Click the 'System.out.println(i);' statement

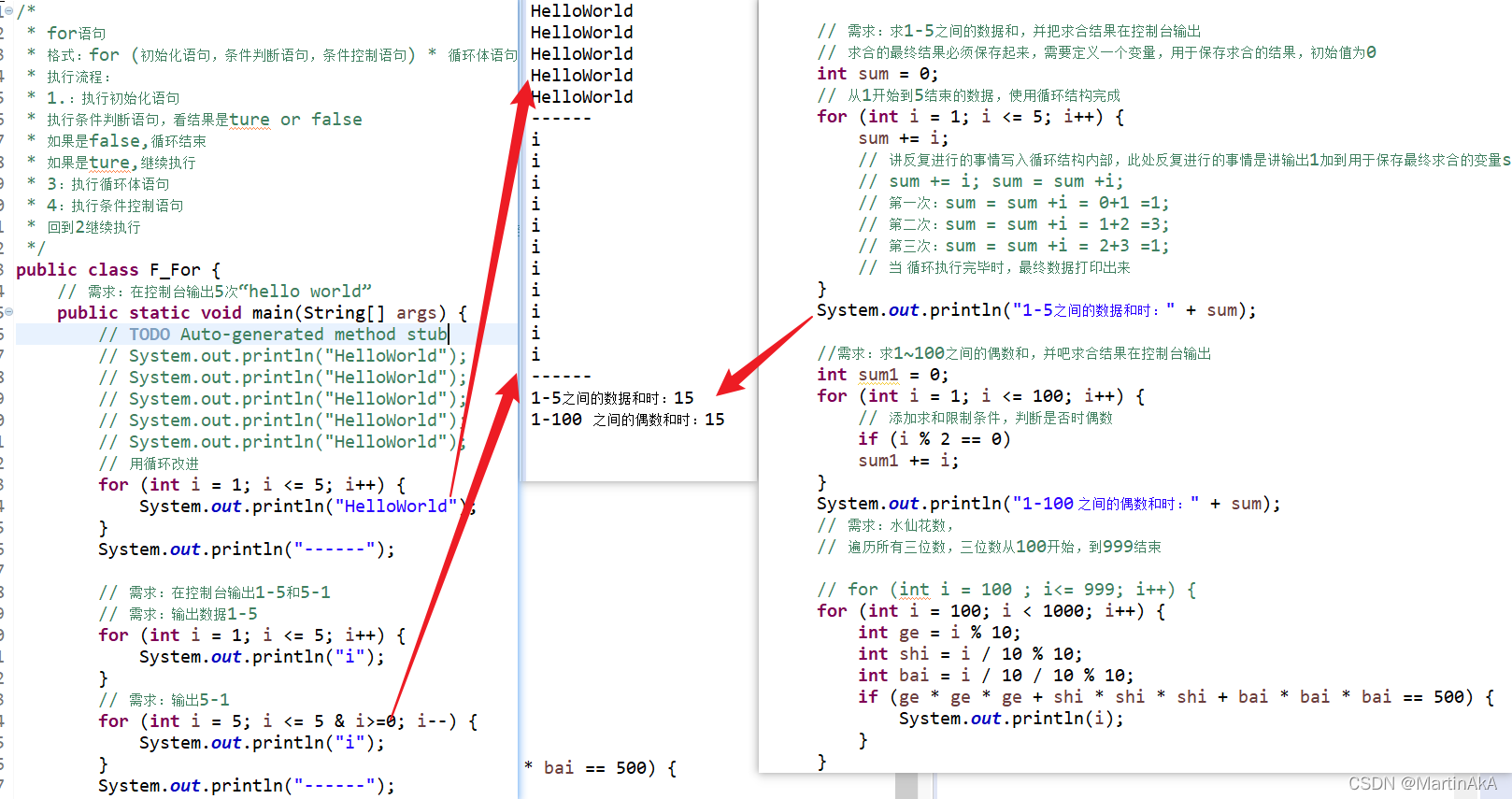(x=1011, y=719)
